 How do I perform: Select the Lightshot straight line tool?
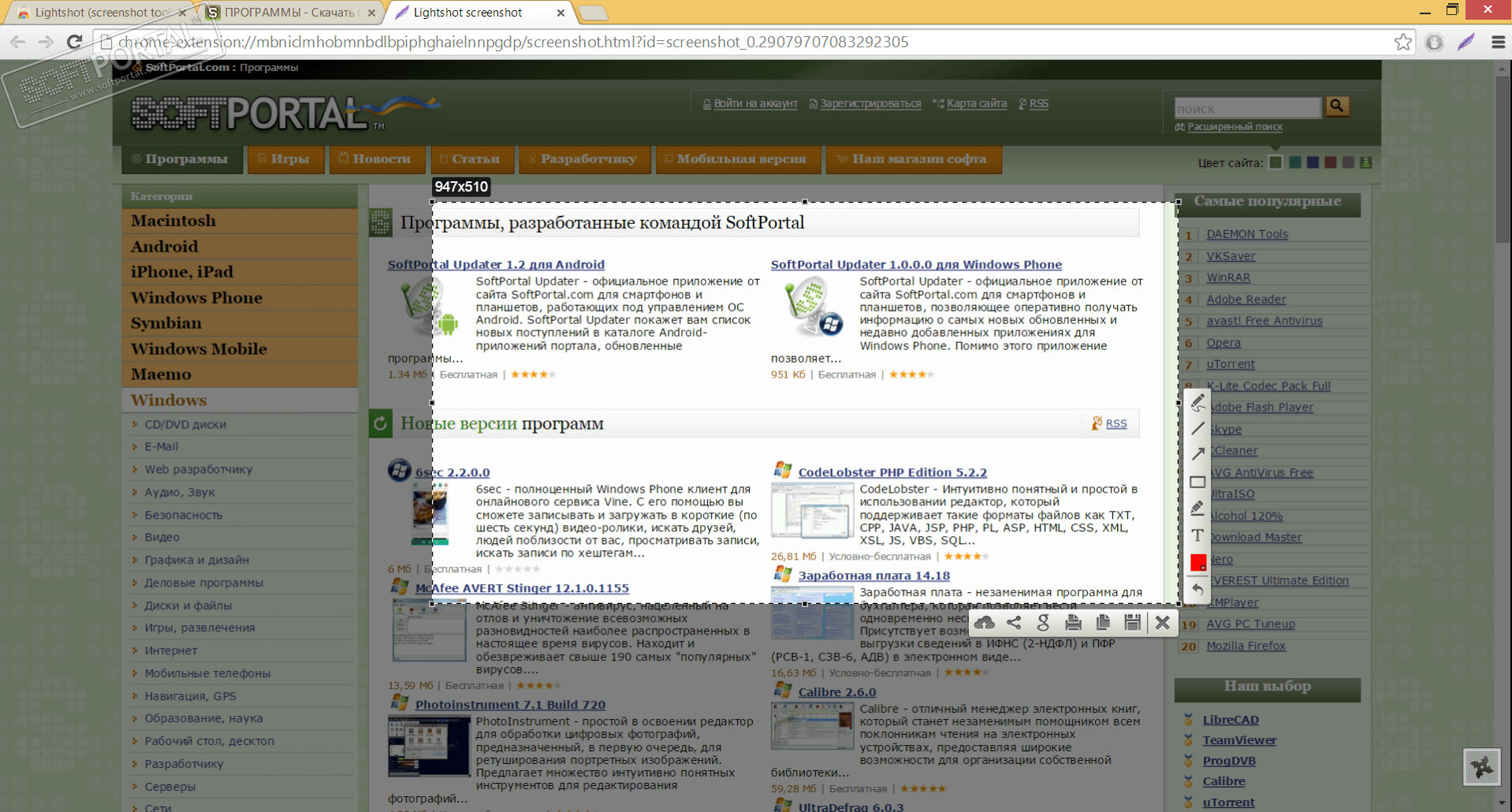click(x=1197, y=428)
